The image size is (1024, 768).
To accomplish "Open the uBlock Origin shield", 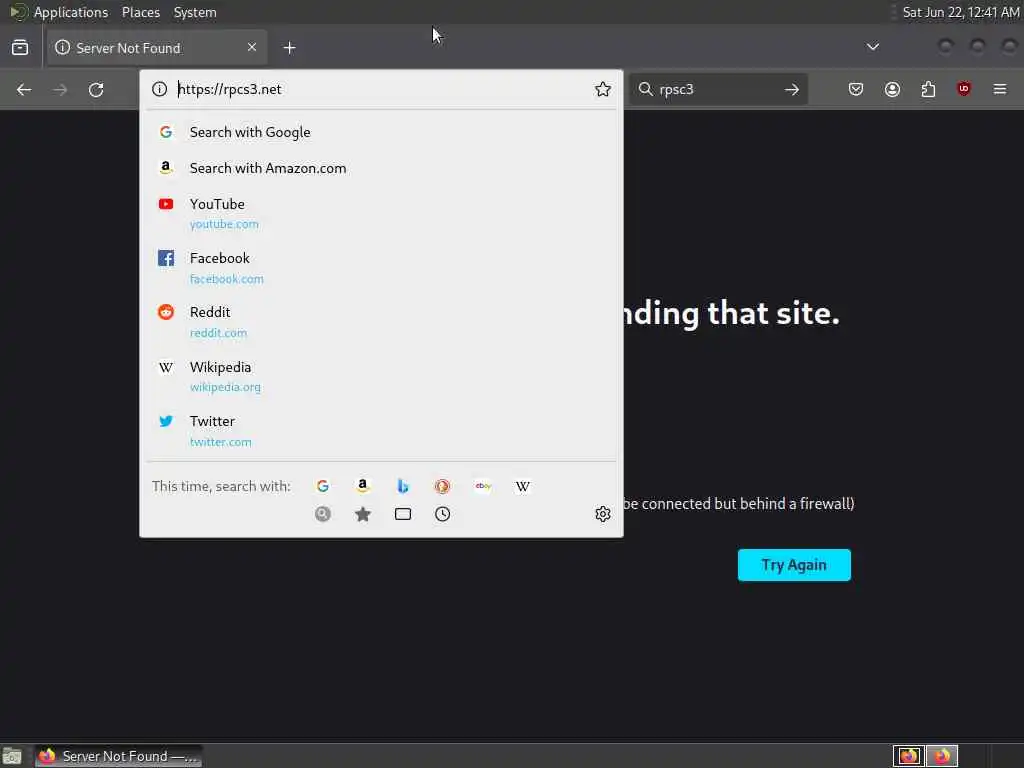I will click(963, 89).
